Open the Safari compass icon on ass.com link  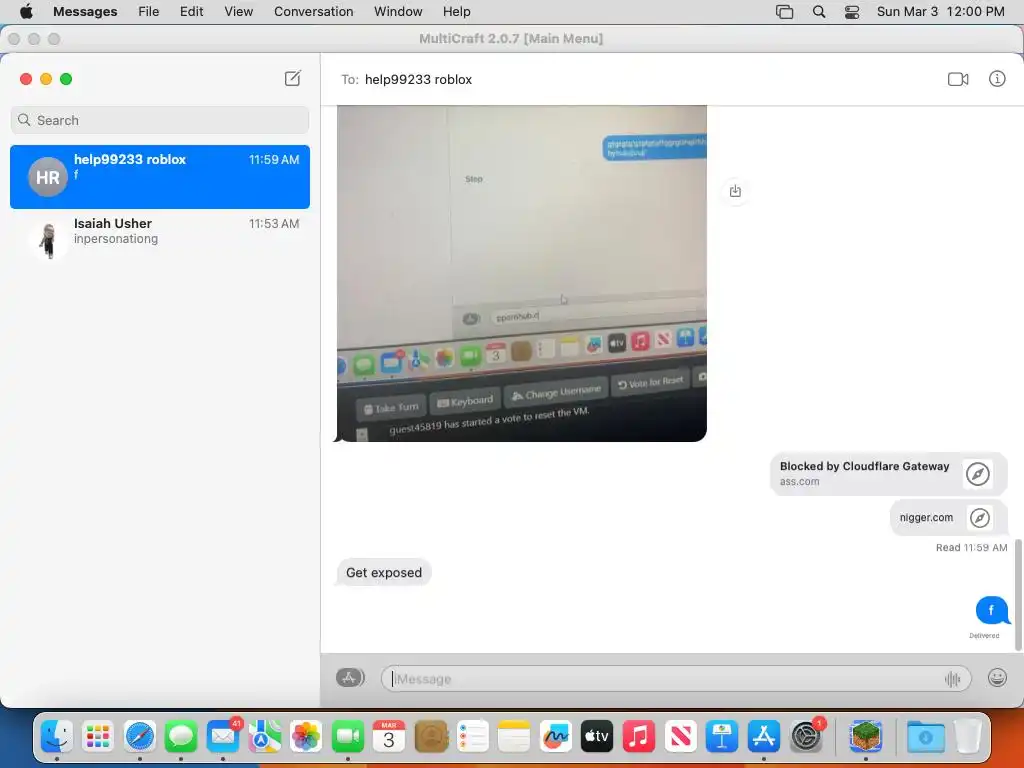point(978,473)
